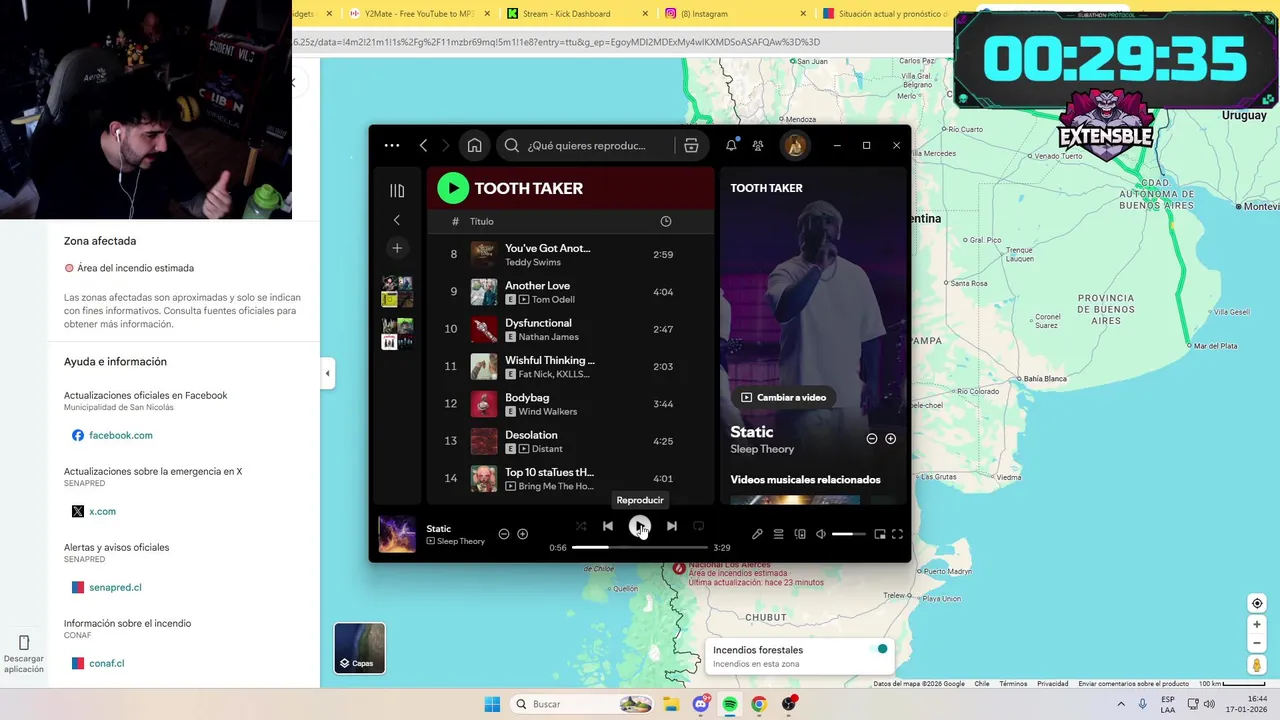Select track Wishful Thinking
This screenshot has height=720, width=1280.
click(571, 367)
